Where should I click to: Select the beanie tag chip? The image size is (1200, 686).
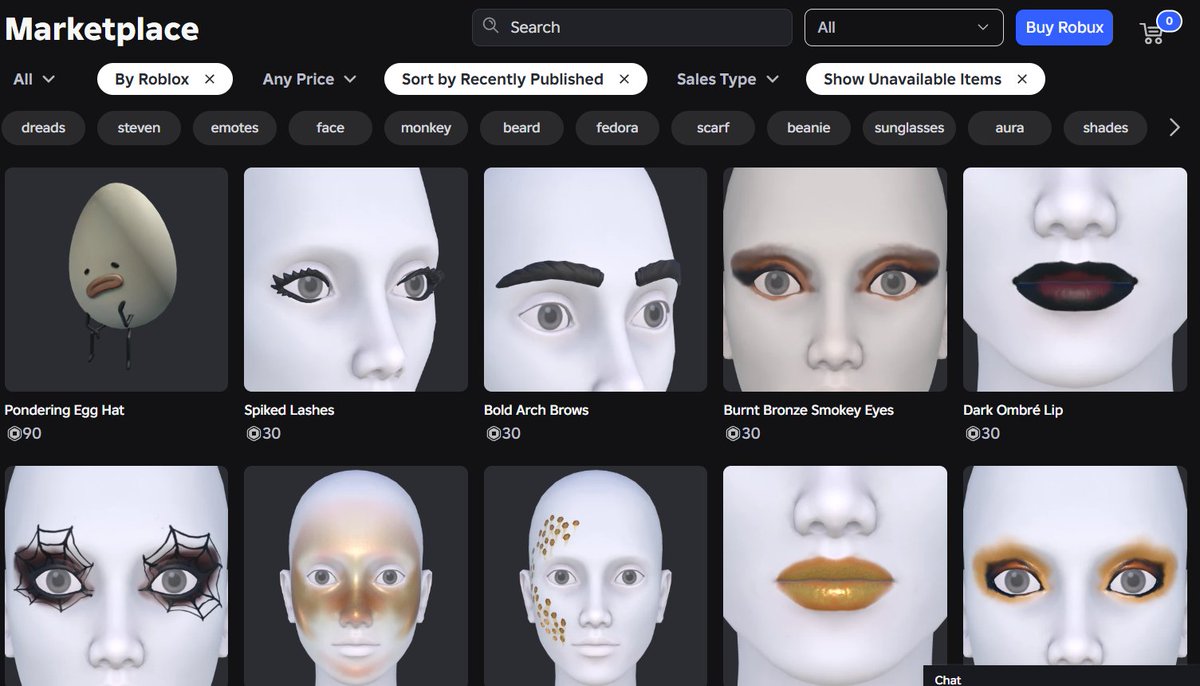pyautogui.click(x=809, y=128)
